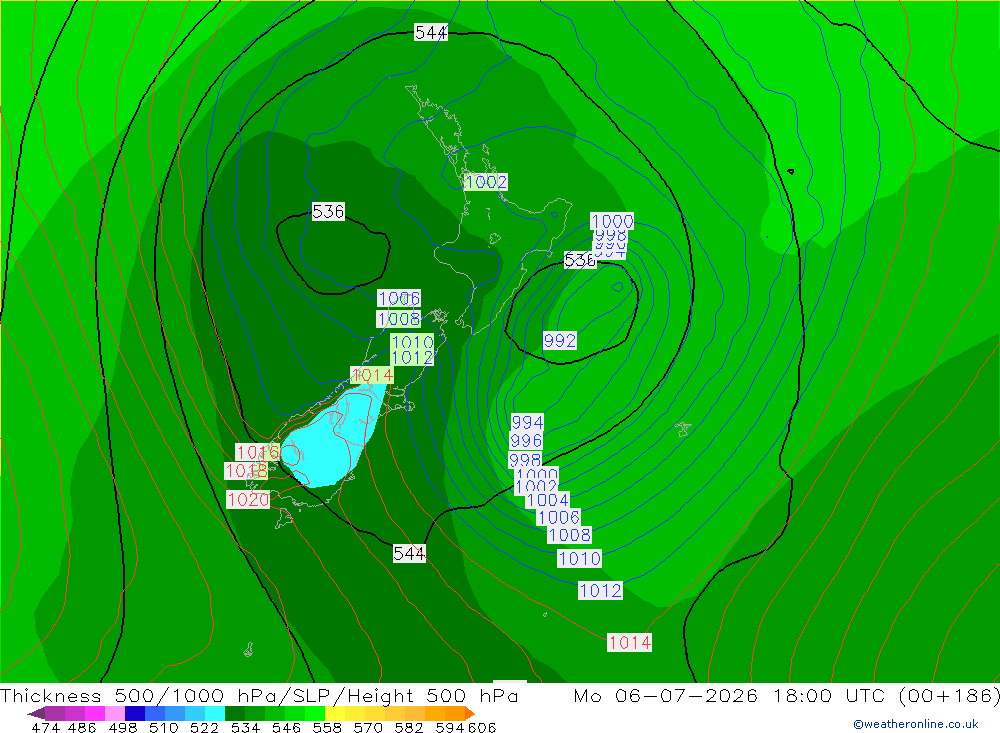1000x733 pixels.
Task: Select the 1012 label above lower 1014
Action: 600,591
